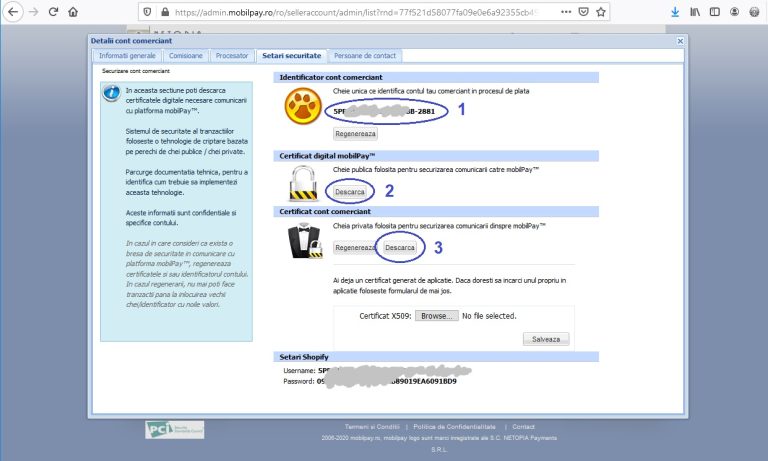Screen dimensions: 768x461
Task: Open the Downloads arrow icon
Action: coord(675,12)
